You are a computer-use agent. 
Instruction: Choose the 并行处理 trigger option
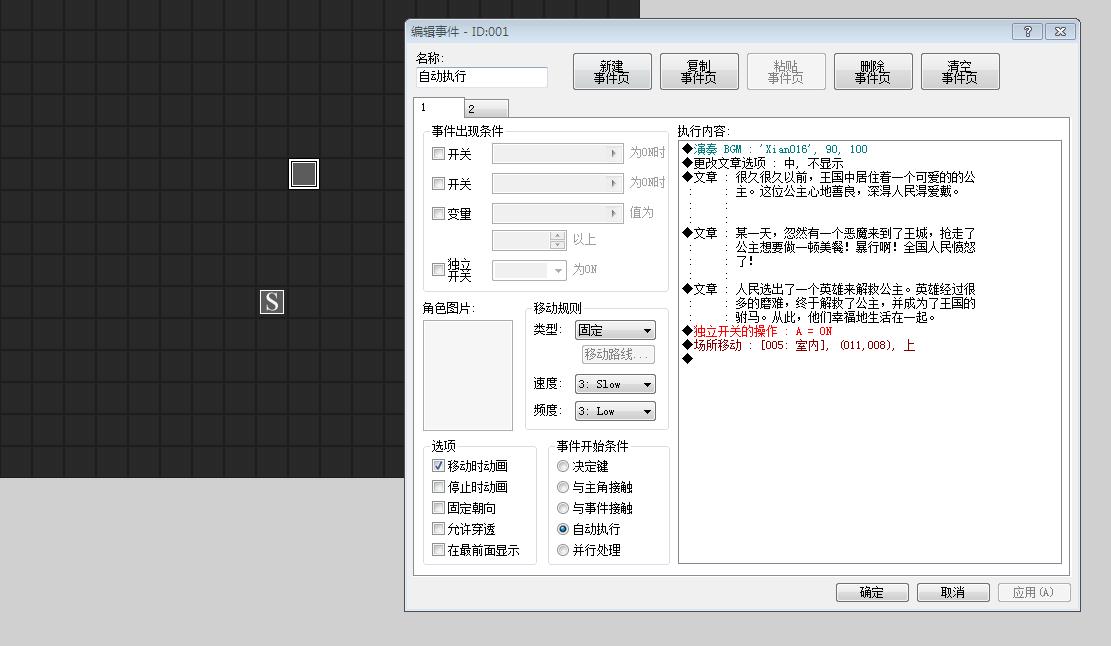pyautogui.click(x=563, y=550)
